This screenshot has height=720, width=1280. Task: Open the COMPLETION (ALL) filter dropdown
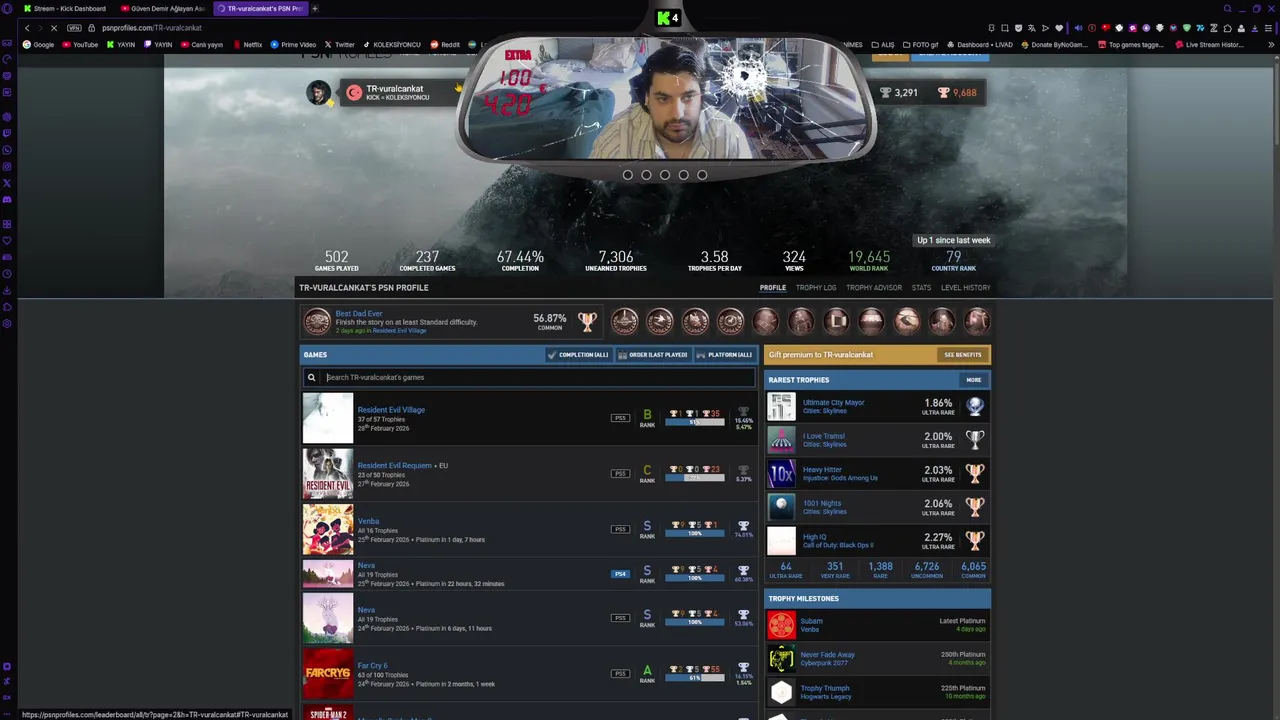click(578, 355)
